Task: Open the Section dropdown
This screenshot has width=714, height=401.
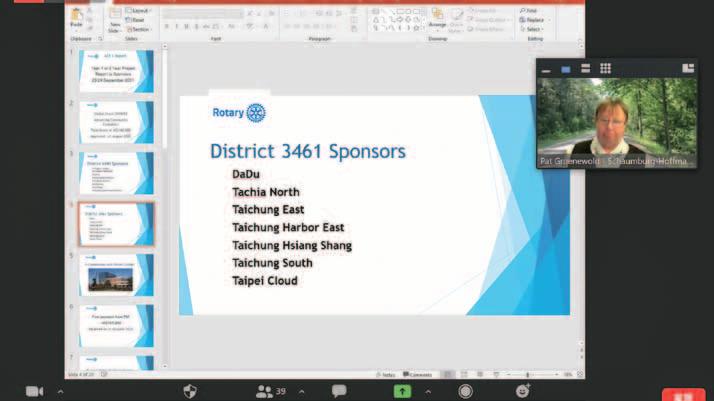Action: (138, 29)
